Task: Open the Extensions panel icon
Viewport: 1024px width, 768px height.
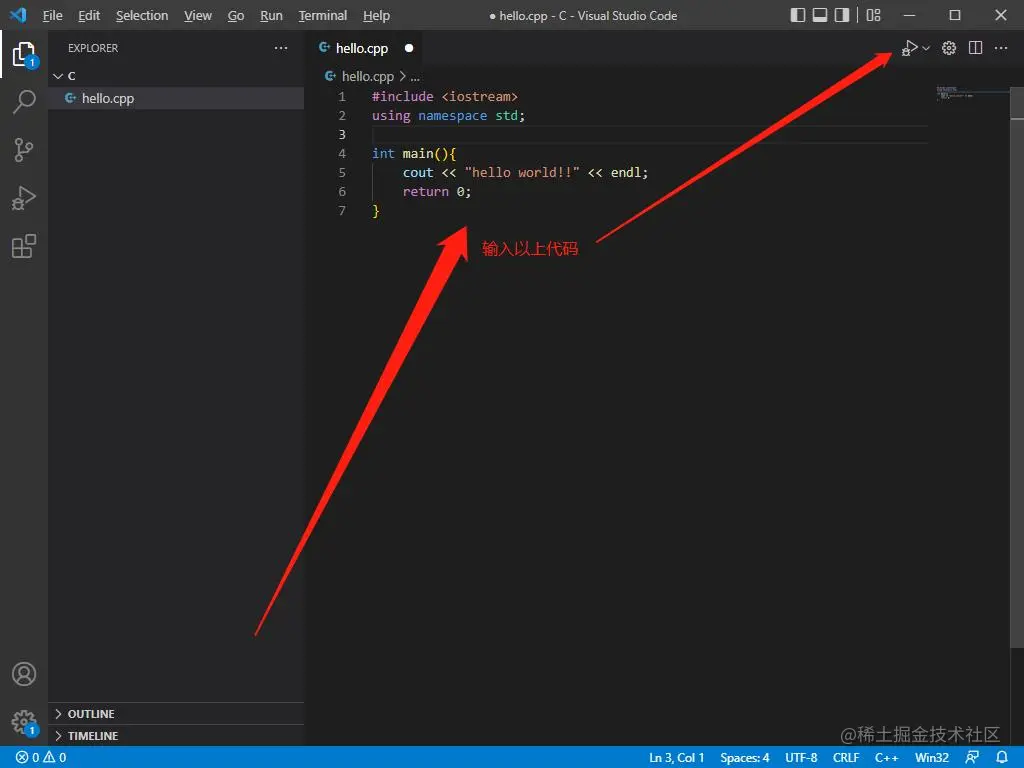Action: pyautogui.click(x=24, y=246)
